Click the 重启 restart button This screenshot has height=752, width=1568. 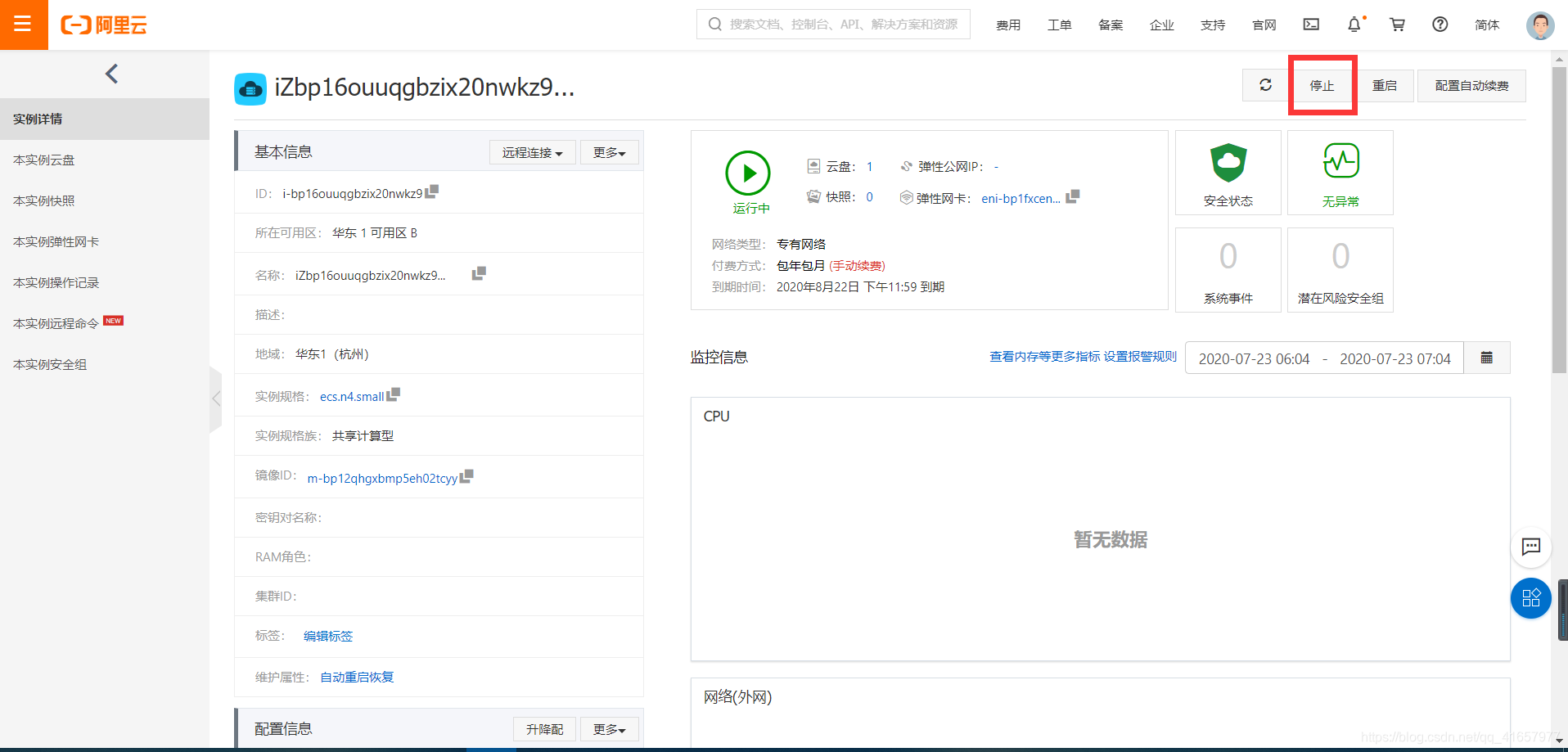(x=1385, y=85)
